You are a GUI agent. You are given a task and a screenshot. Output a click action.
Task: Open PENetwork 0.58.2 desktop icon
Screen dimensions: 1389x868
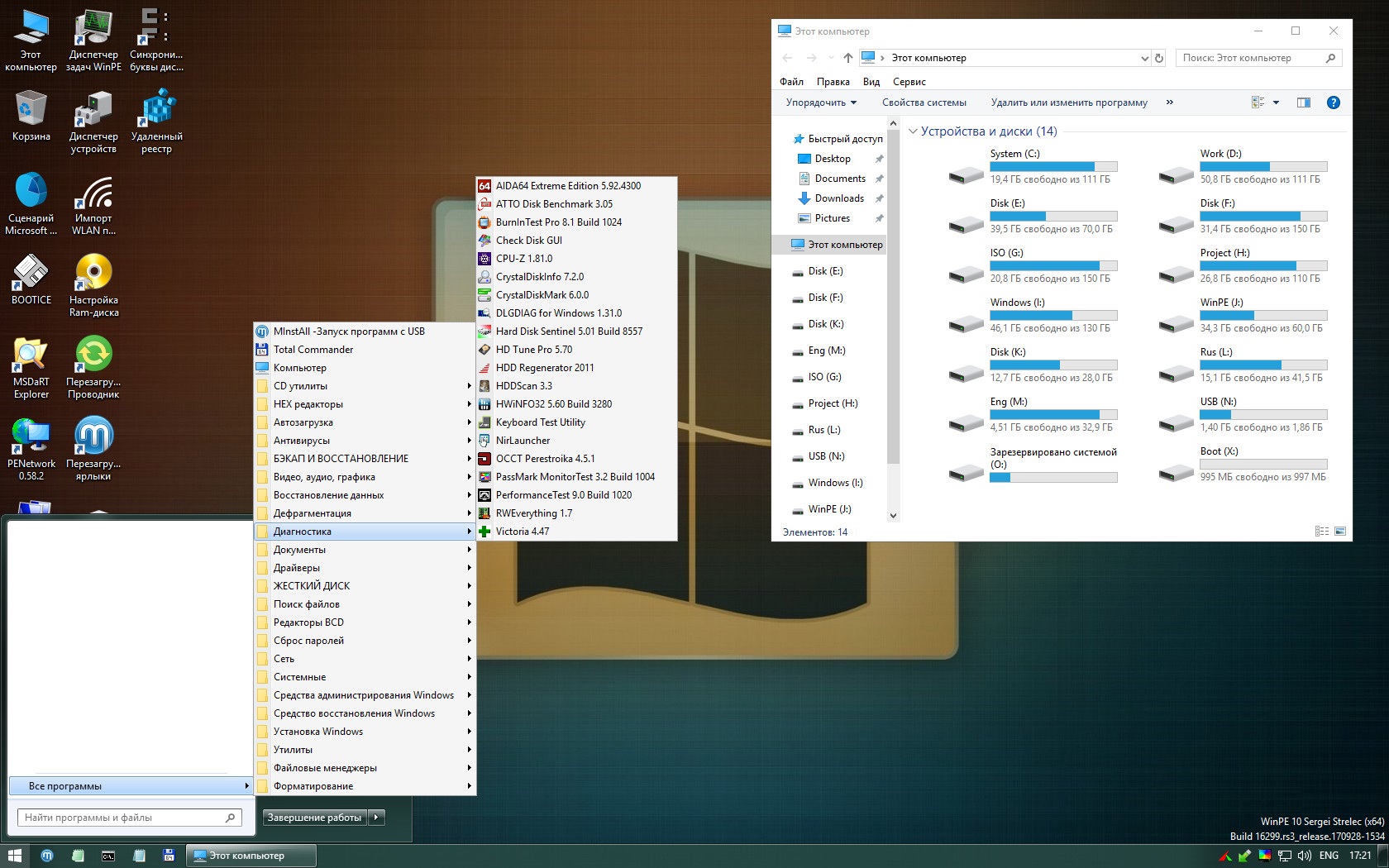point(31,441)
